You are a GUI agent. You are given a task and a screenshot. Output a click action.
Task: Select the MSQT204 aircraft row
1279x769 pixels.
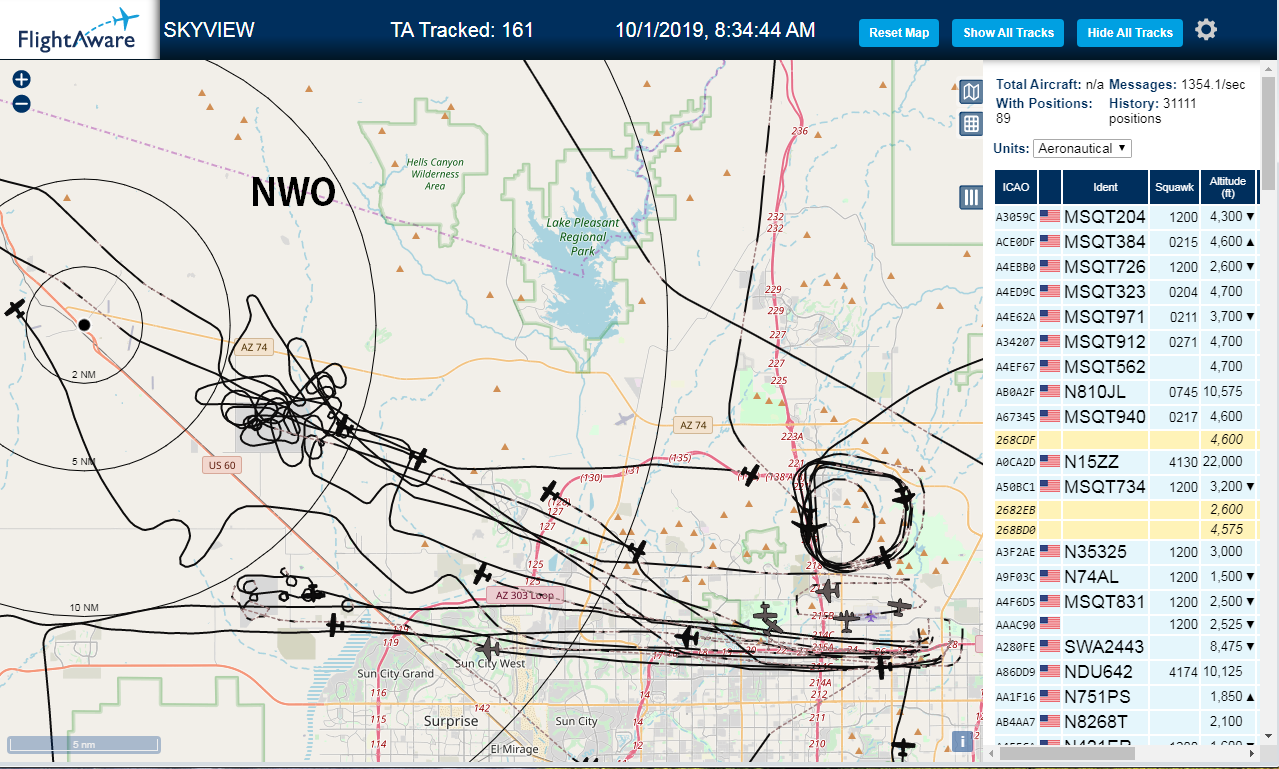[x=1125, y=216]
